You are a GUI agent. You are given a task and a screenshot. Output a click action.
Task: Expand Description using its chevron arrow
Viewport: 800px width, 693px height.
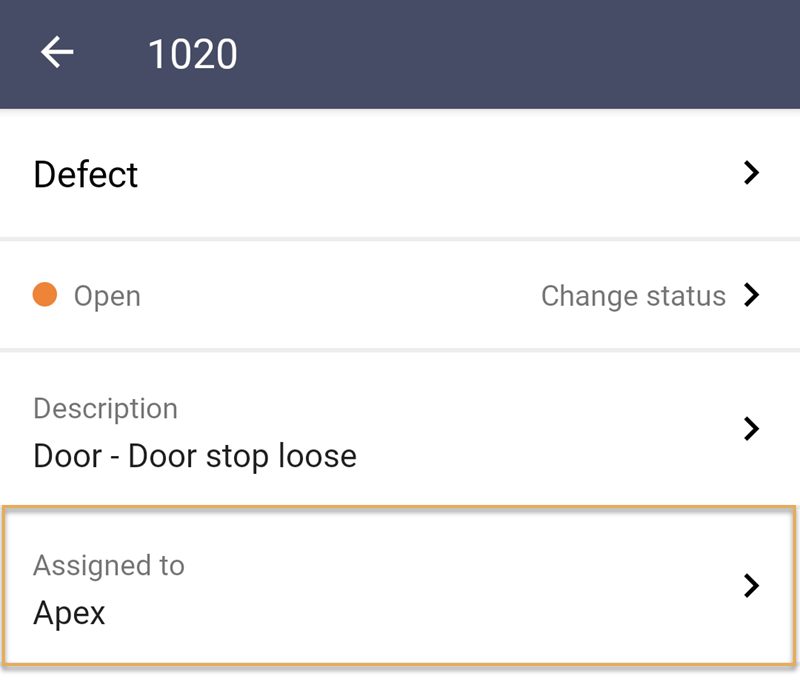click(x=751, y=429)
